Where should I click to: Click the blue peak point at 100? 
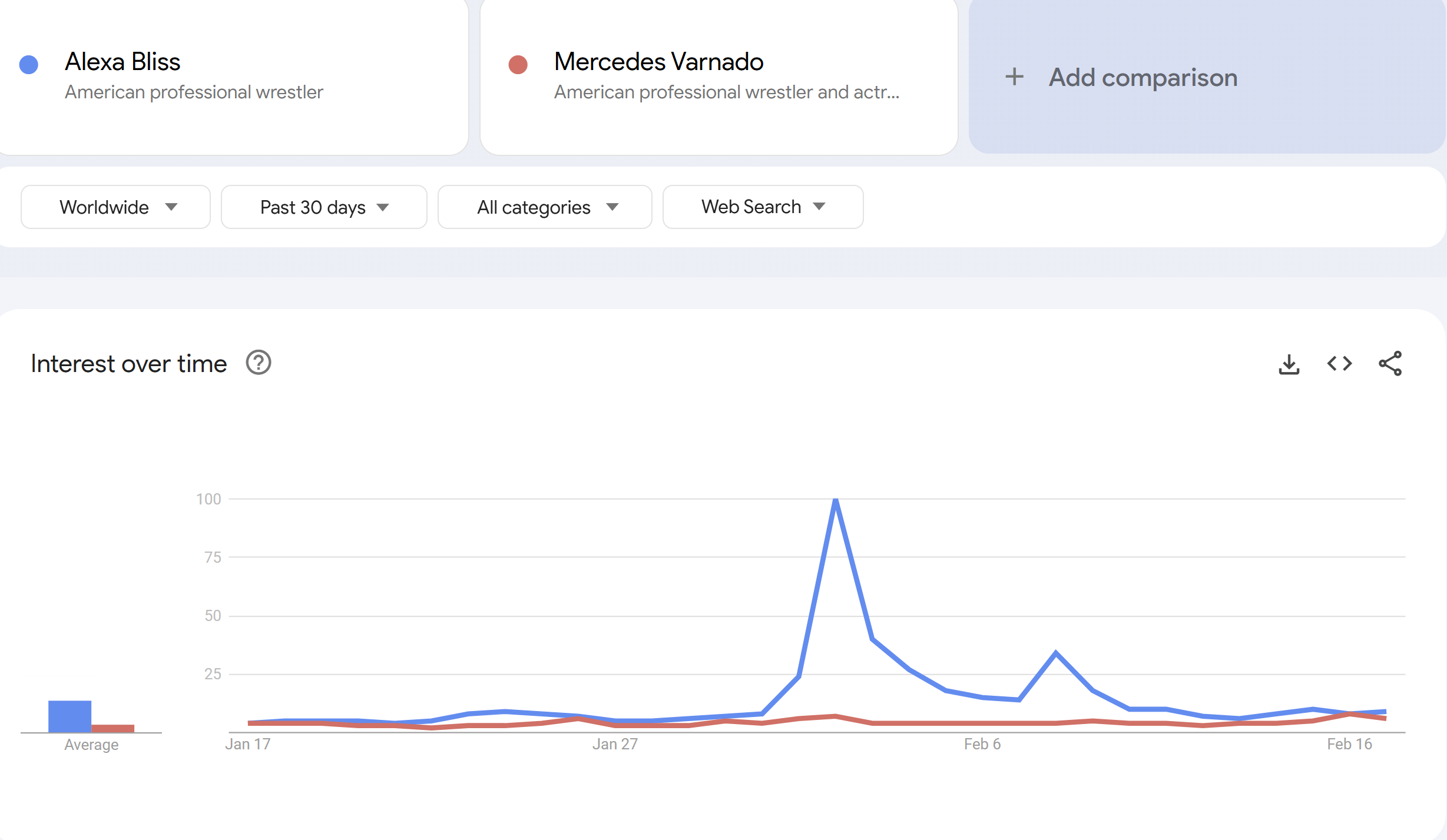coord(836,500)
